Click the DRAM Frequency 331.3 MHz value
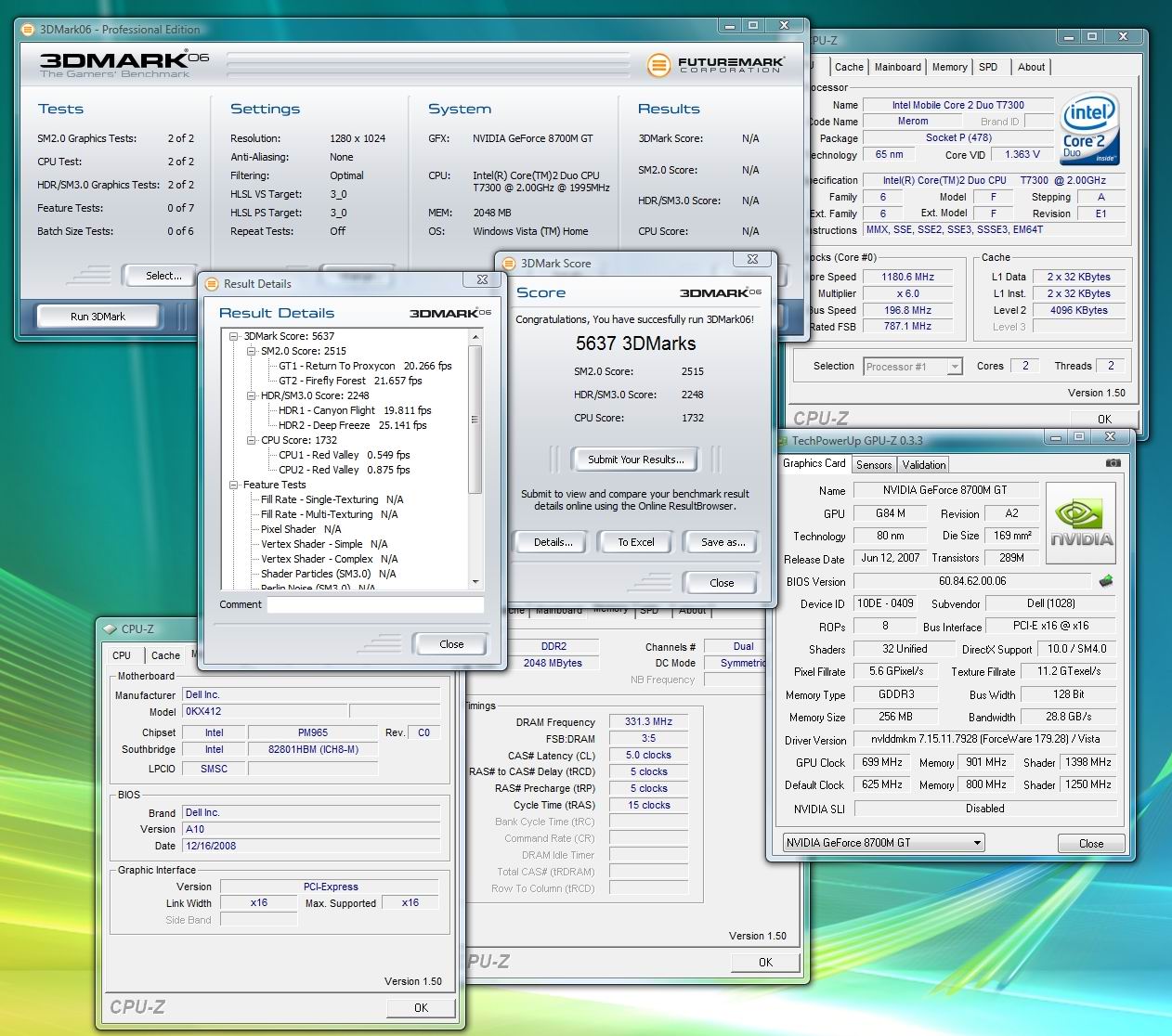The image size is (1172, 1036). pyautogui.click(x=649, y=721)
